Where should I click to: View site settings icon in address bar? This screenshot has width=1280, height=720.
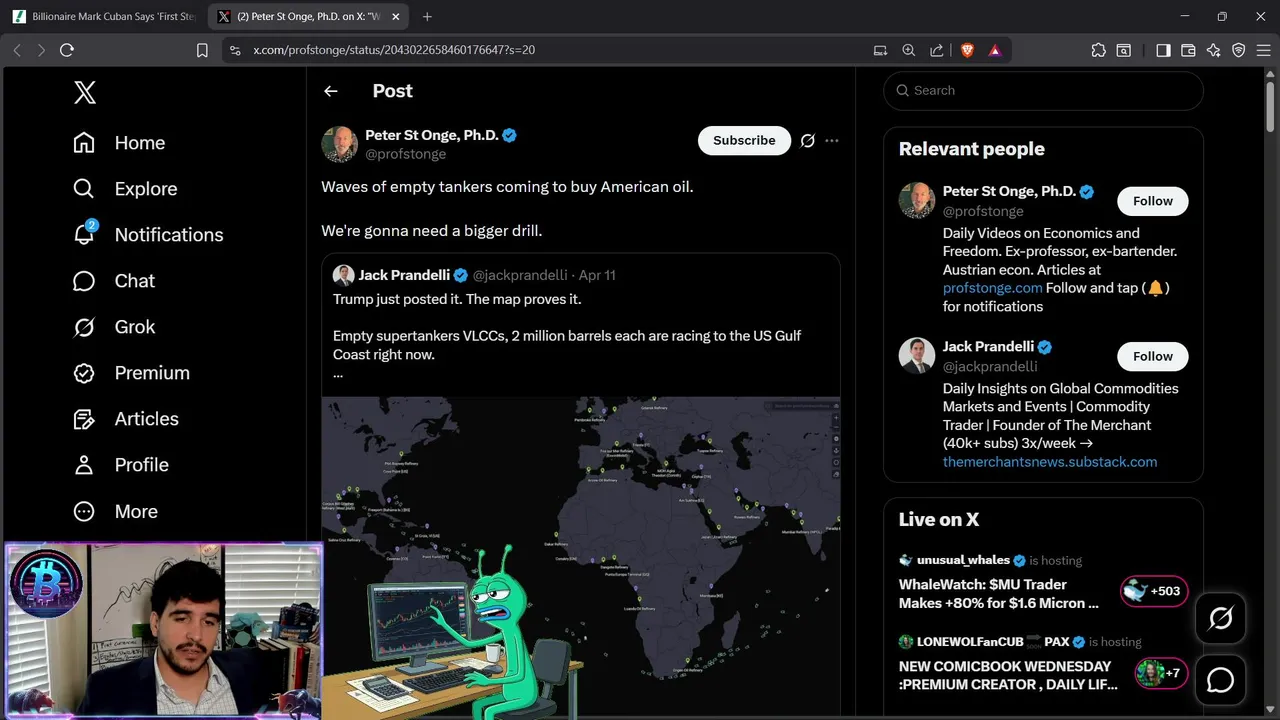pos(235,50)
